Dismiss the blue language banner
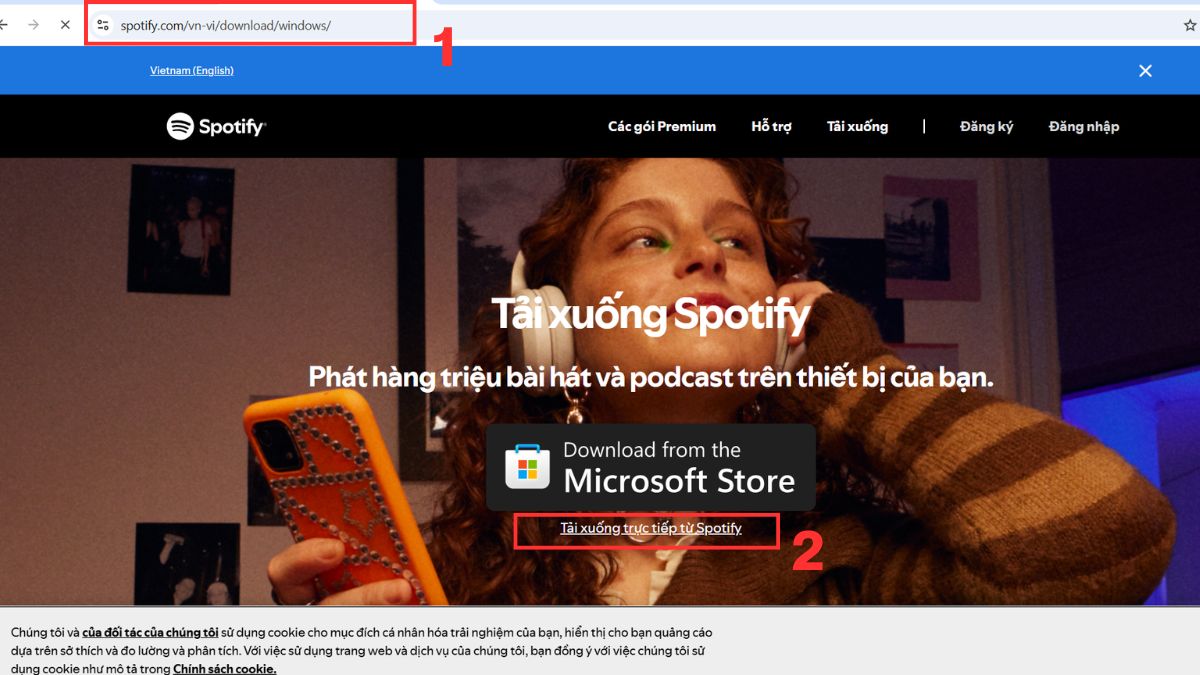Viewport: 1200px width, 675px height. pyautogui.click(x=1145, y=71)
